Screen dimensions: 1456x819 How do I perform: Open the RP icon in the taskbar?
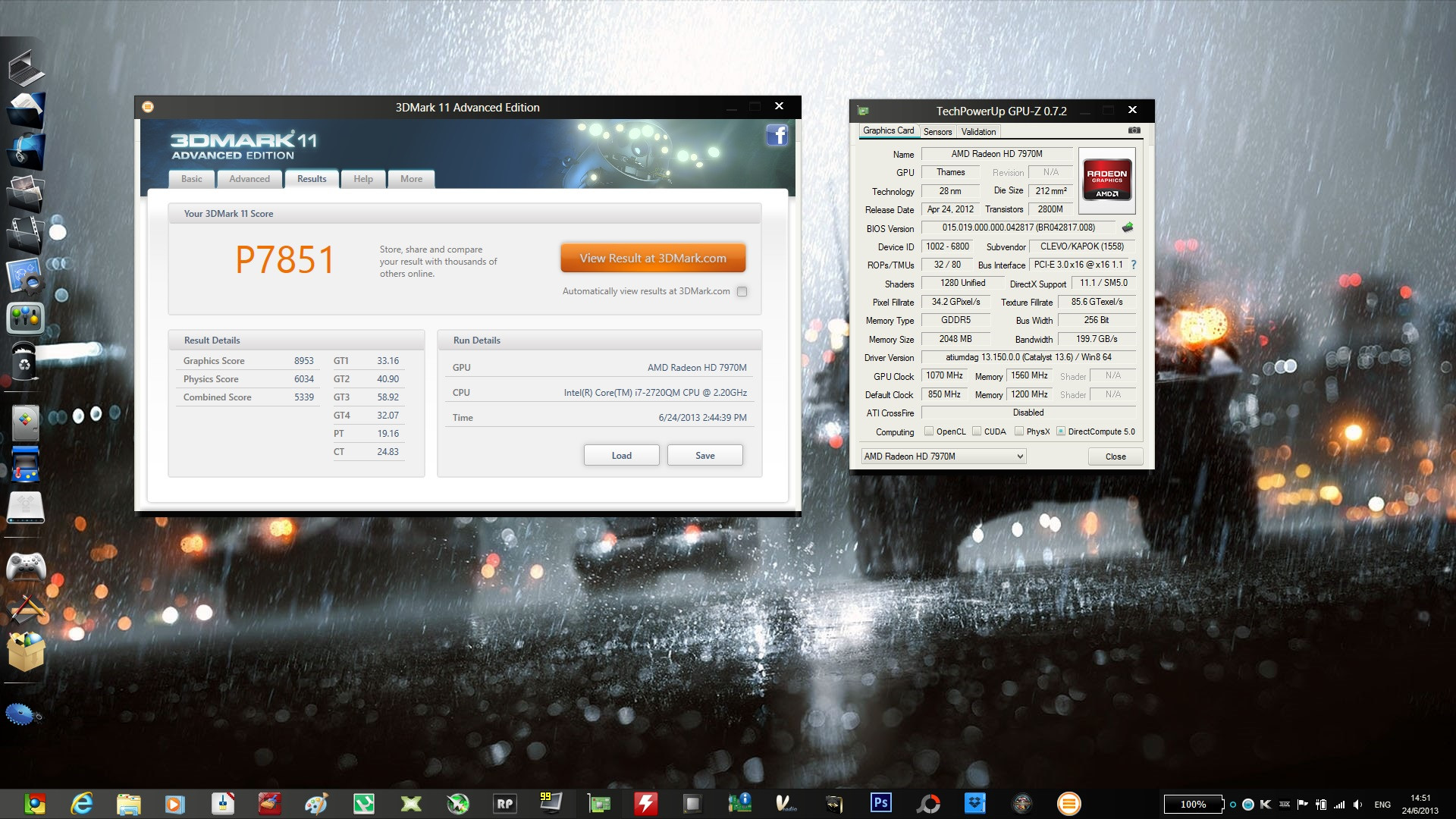[x=505, y=804]
